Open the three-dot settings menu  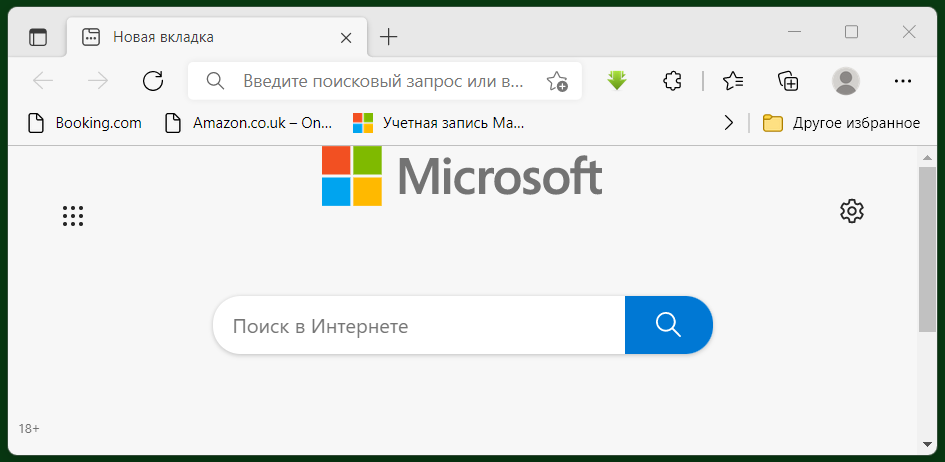[903, 81]
